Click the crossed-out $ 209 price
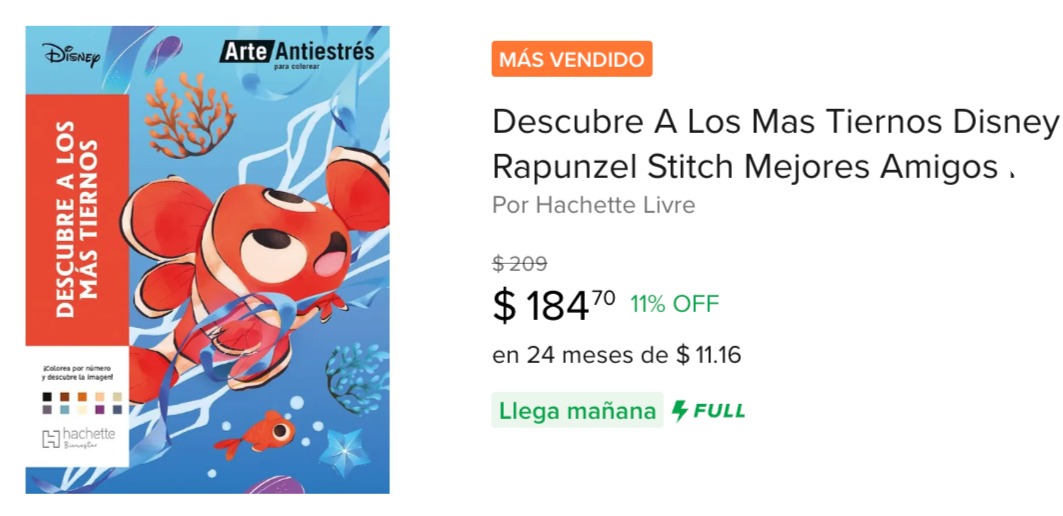 pyautogui.click(x=520, y=264)
